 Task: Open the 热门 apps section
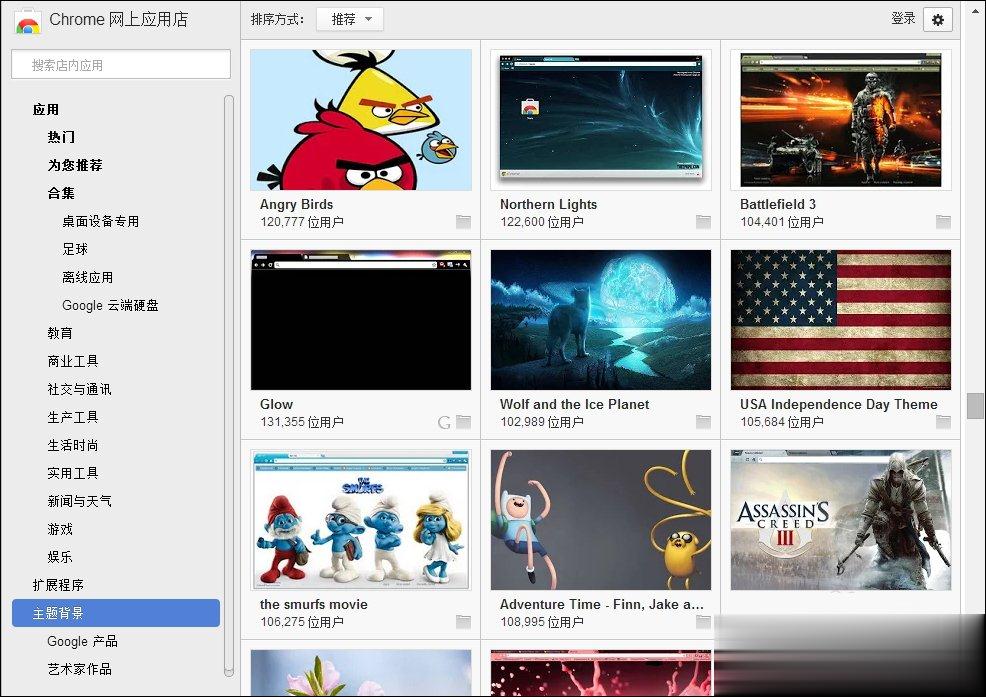61,137
